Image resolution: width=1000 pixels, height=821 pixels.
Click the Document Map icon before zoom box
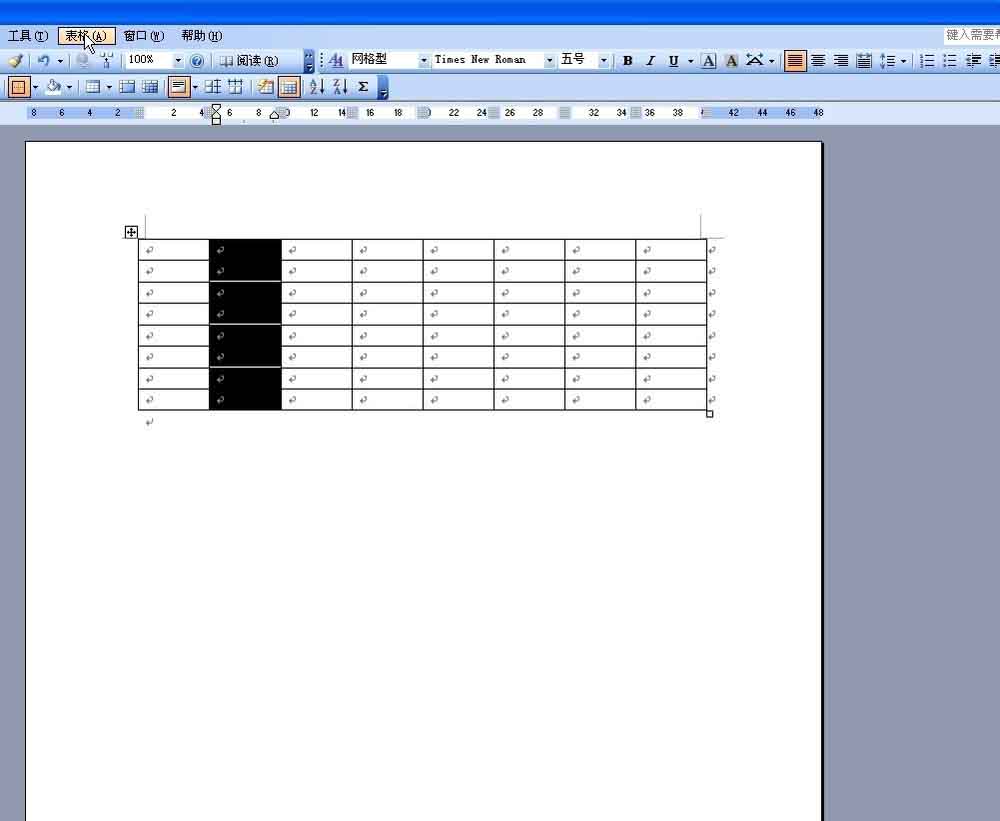tap(107, 61)
